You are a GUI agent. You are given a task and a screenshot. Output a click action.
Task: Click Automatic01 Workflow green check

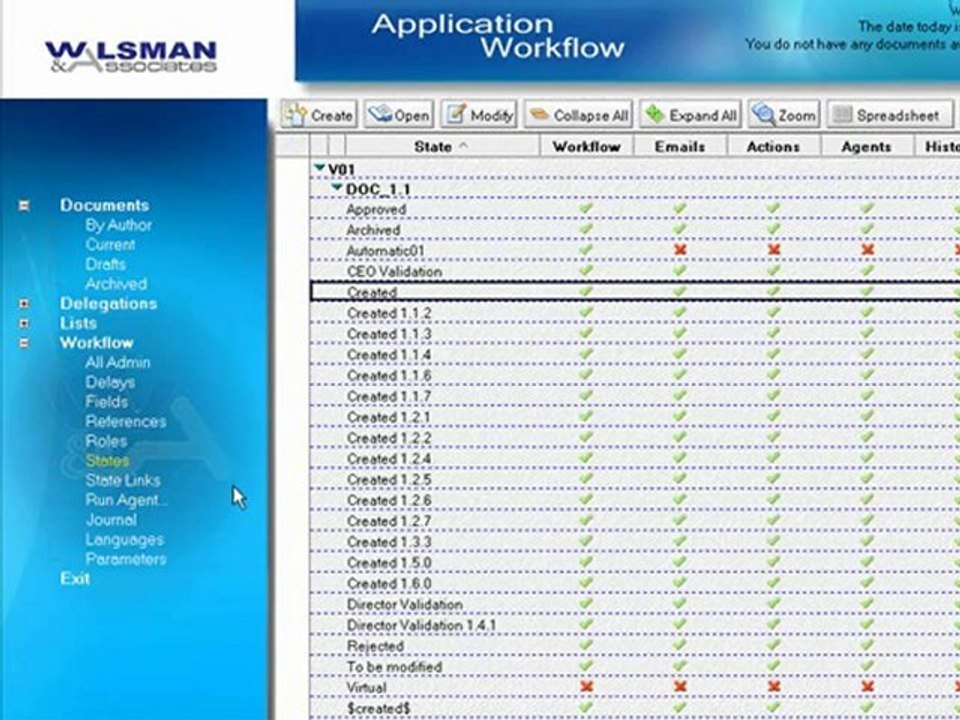tap(587, 249)
